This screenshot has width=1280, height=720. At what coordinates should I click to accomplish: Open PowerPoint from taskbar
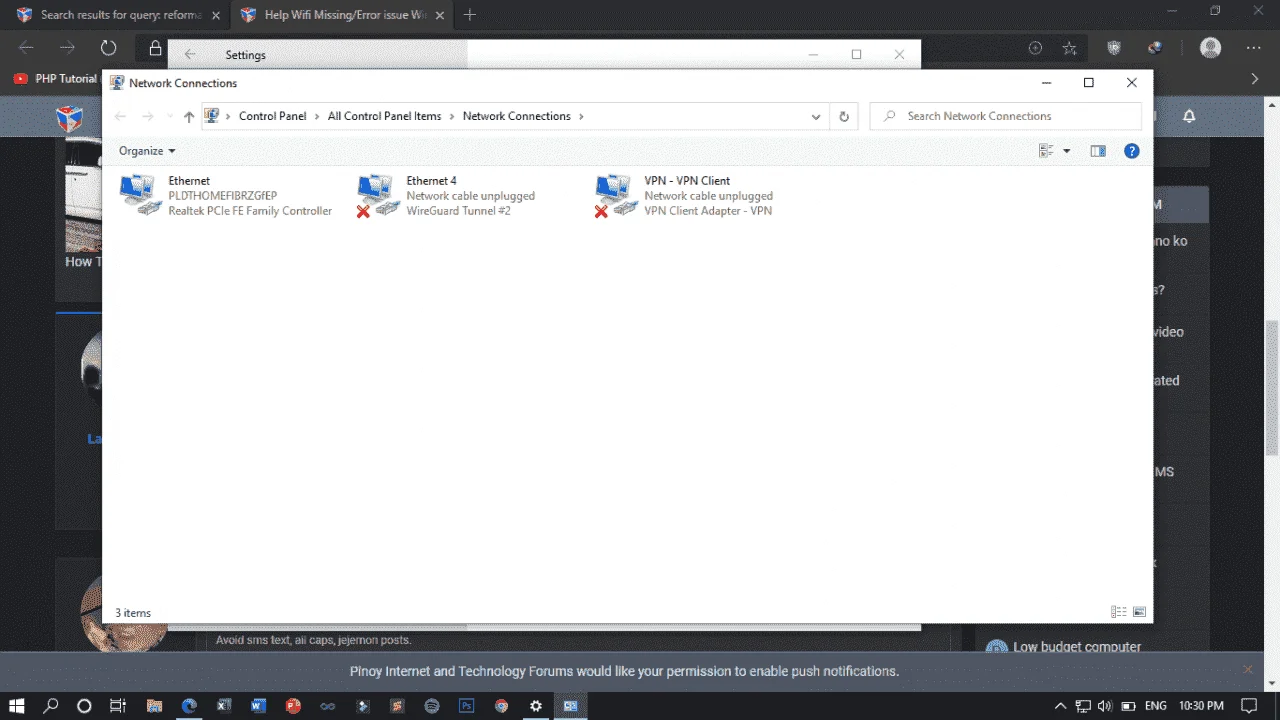(293, 705)
